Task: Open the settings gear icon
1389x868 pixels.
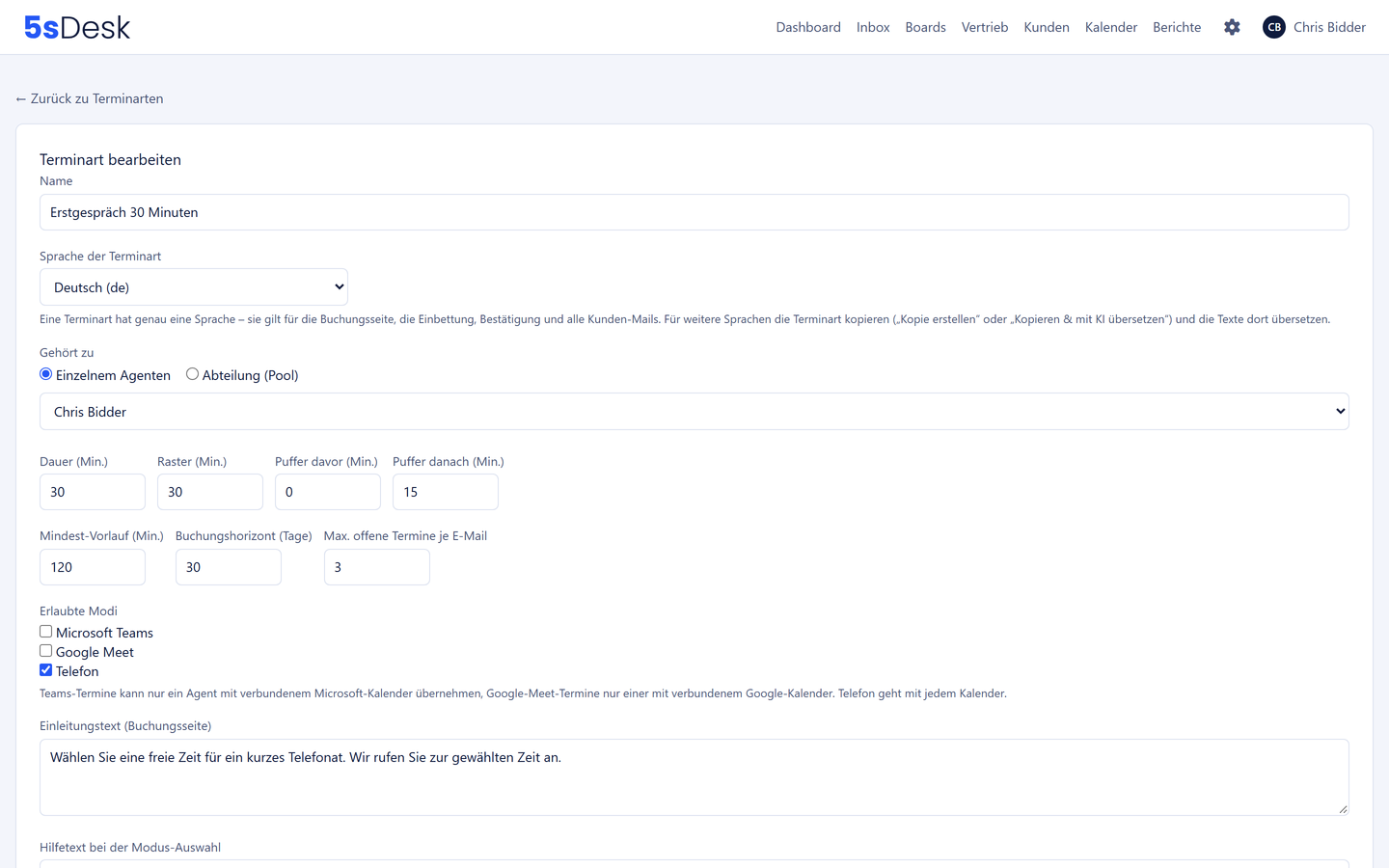Action: (1232, 27)
